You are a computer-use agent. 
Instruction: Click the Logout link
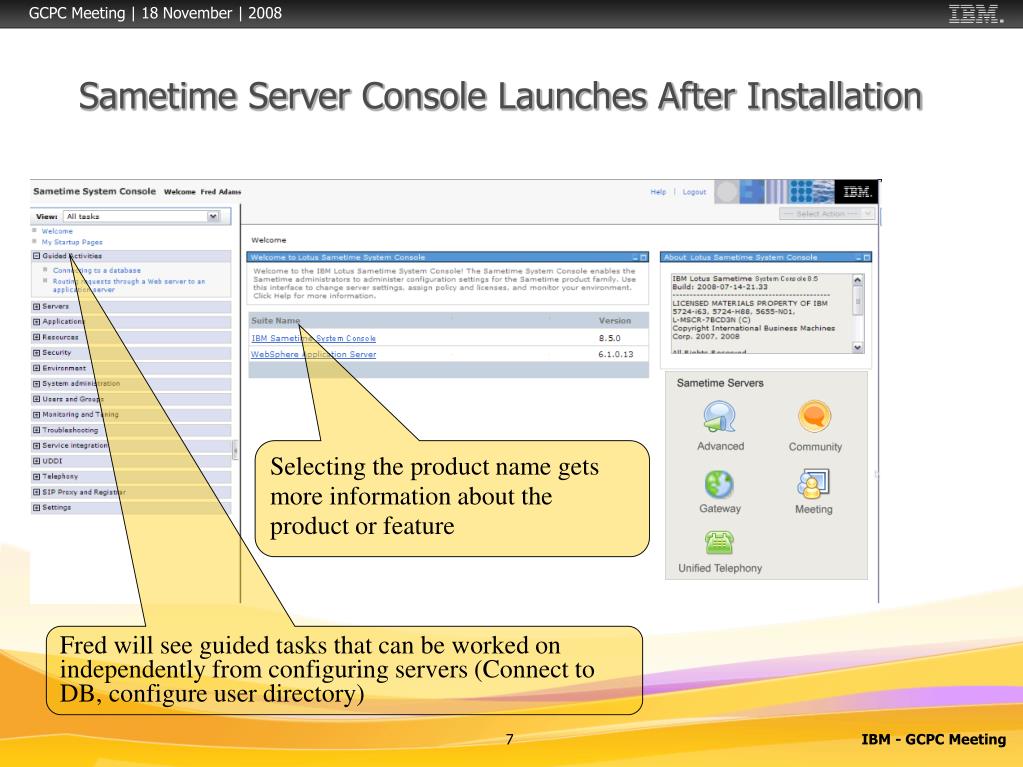pyautogui.click(x=694, y=192)
